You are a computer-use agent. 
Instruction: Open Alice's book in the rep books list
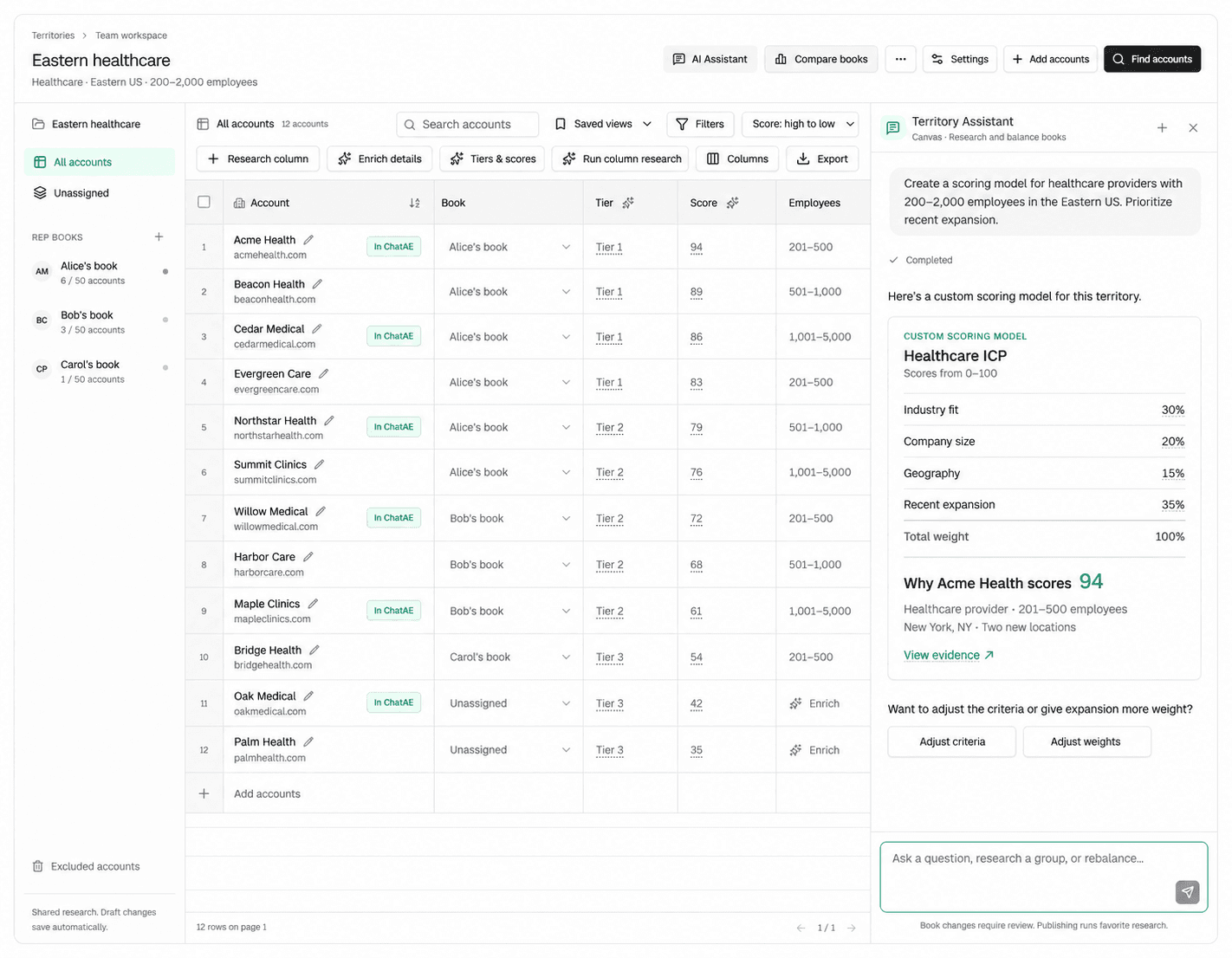[99, 273]
